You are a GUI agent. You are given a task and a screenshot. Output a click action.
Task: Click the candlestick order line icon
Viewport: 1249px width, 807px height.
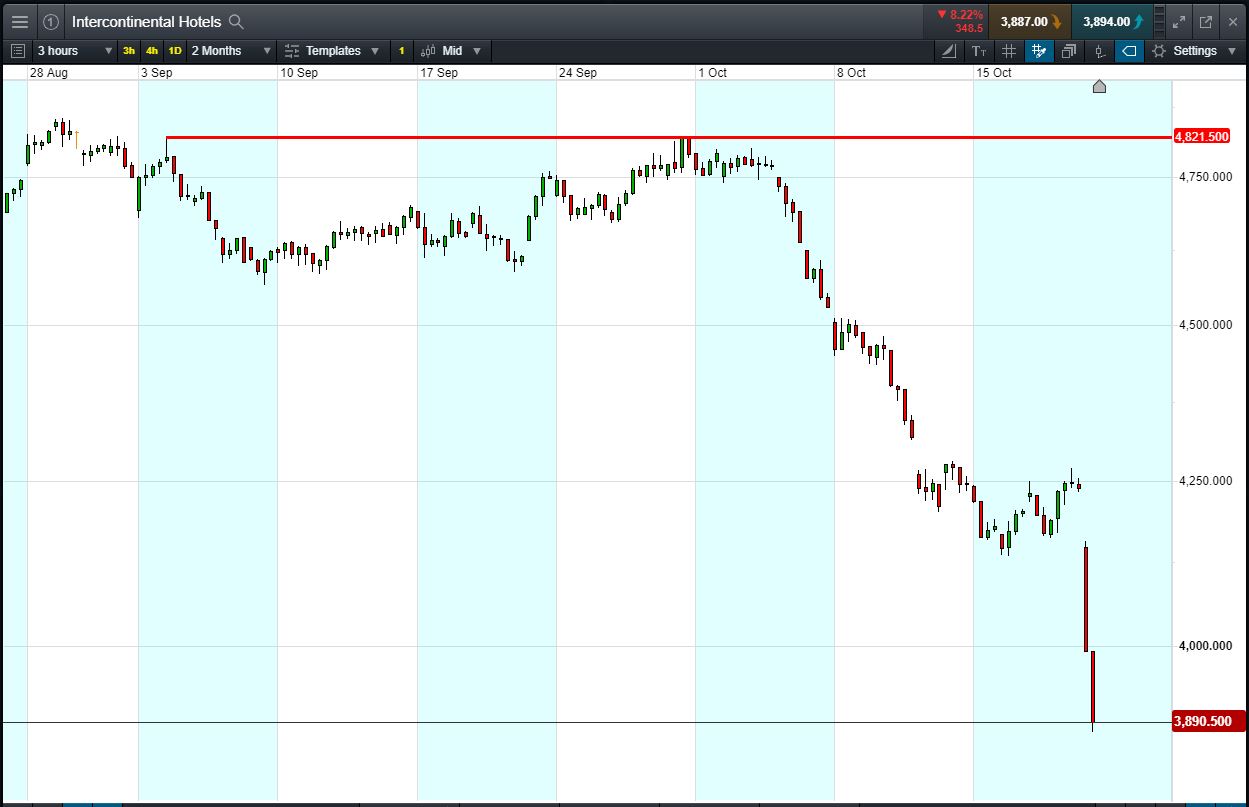tap(1099, 50)
